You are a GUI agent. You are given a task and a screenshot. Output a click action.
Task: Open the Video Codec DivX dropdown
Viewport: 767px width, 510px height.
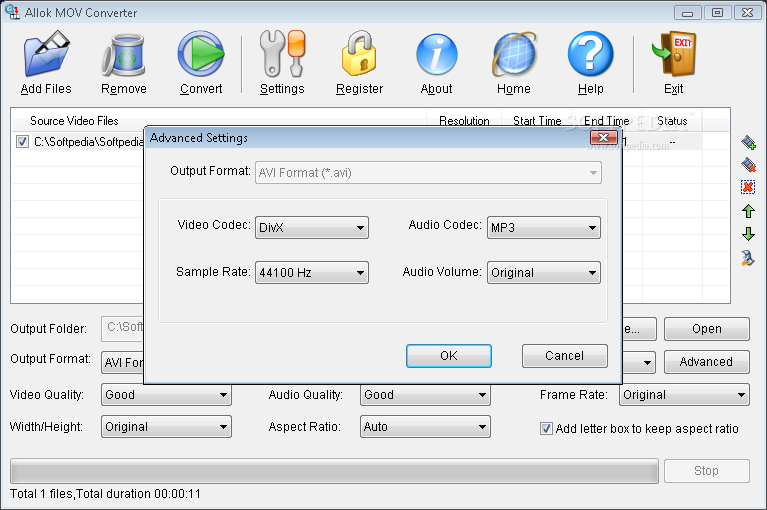[x=312, y=227]
